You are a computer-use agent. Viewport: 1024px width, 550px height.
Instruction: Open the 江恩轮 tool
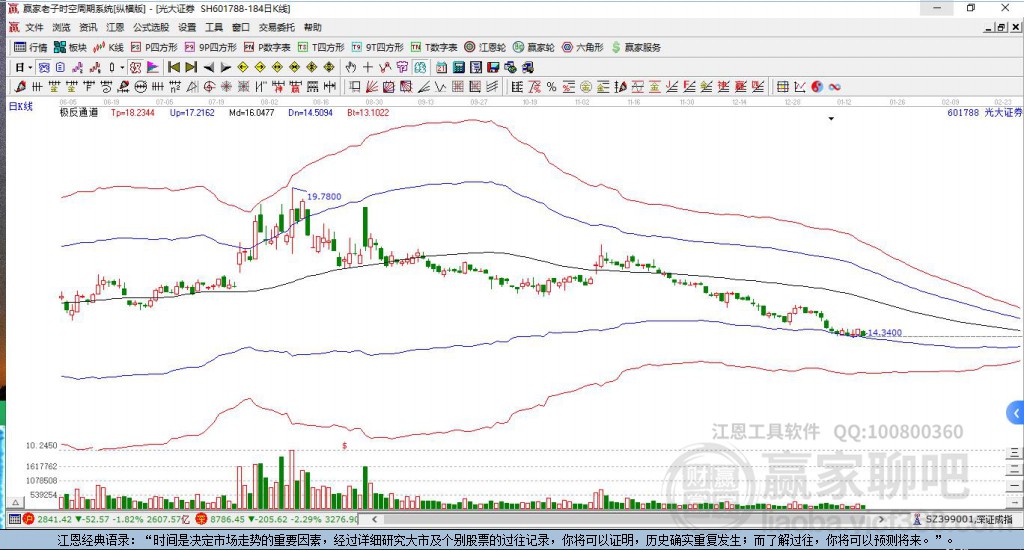click(x=485, y=47)
